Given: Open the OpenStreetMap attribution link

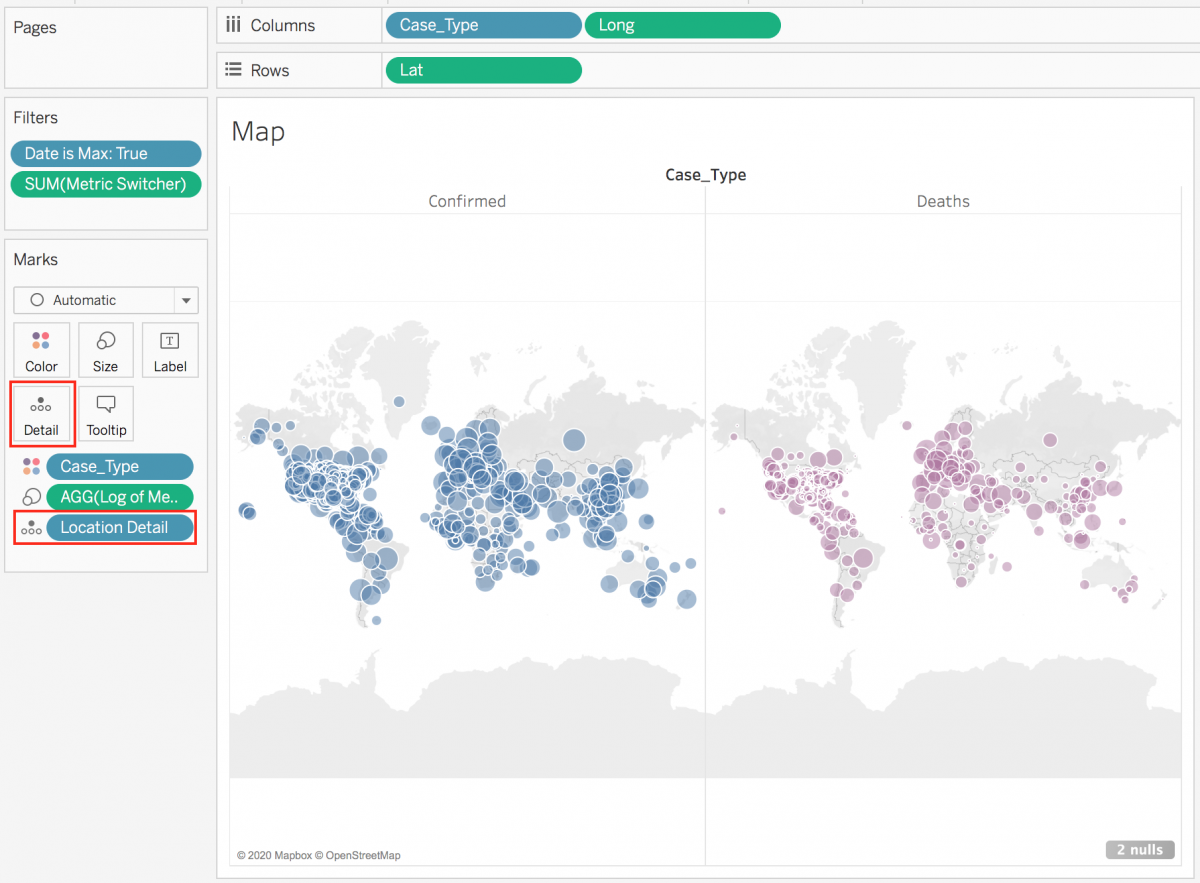Looking at the screenshot, I should click(363, 856).
